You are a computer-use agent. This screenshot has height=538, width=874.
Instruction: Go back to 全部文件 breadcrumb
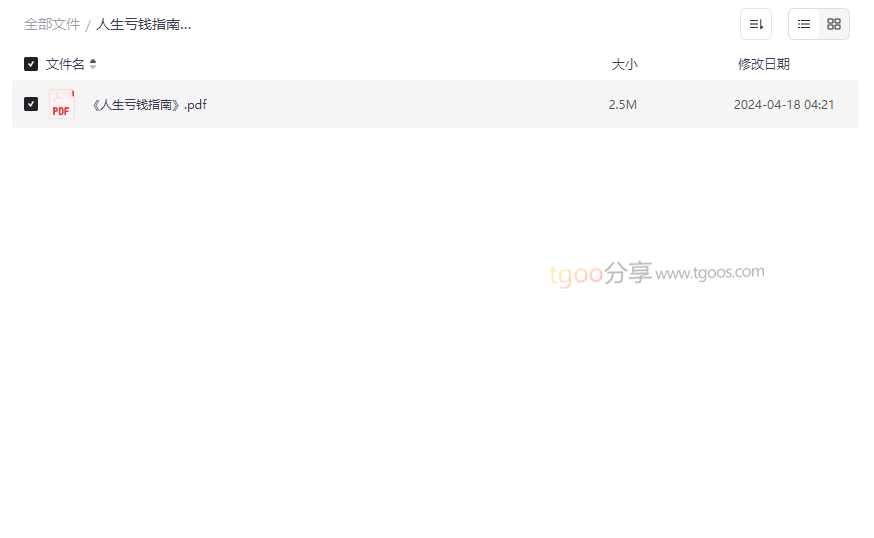(x=52, y=25)
